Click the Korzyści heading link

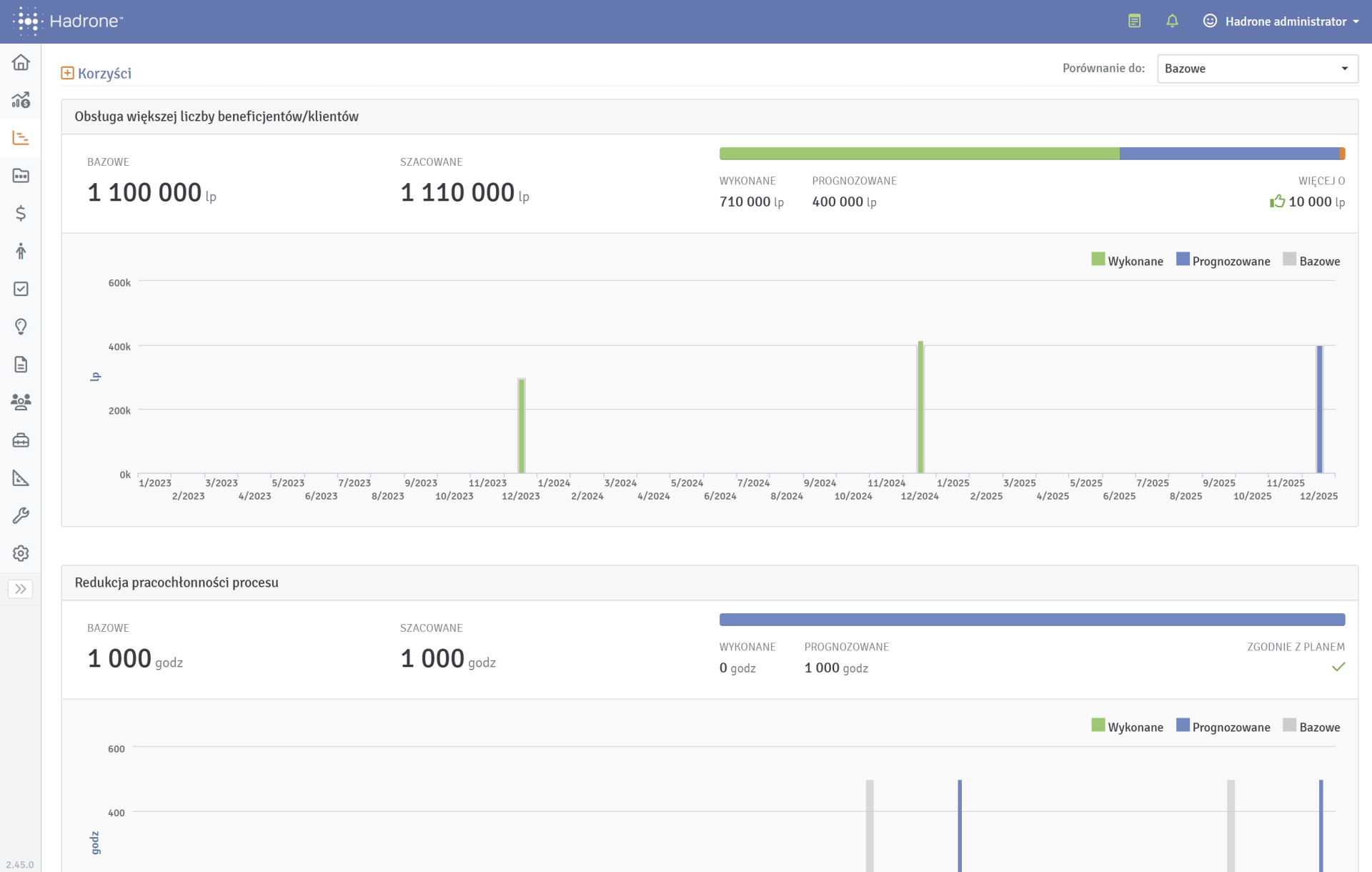click(104, 74)
